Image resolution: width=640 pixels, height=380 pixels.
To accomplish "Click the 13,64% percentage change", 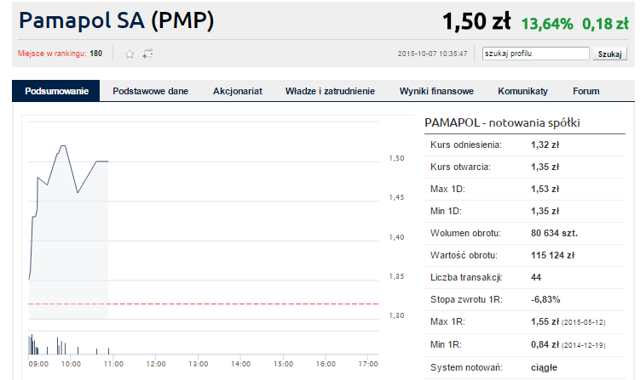I will click(547, 24).
